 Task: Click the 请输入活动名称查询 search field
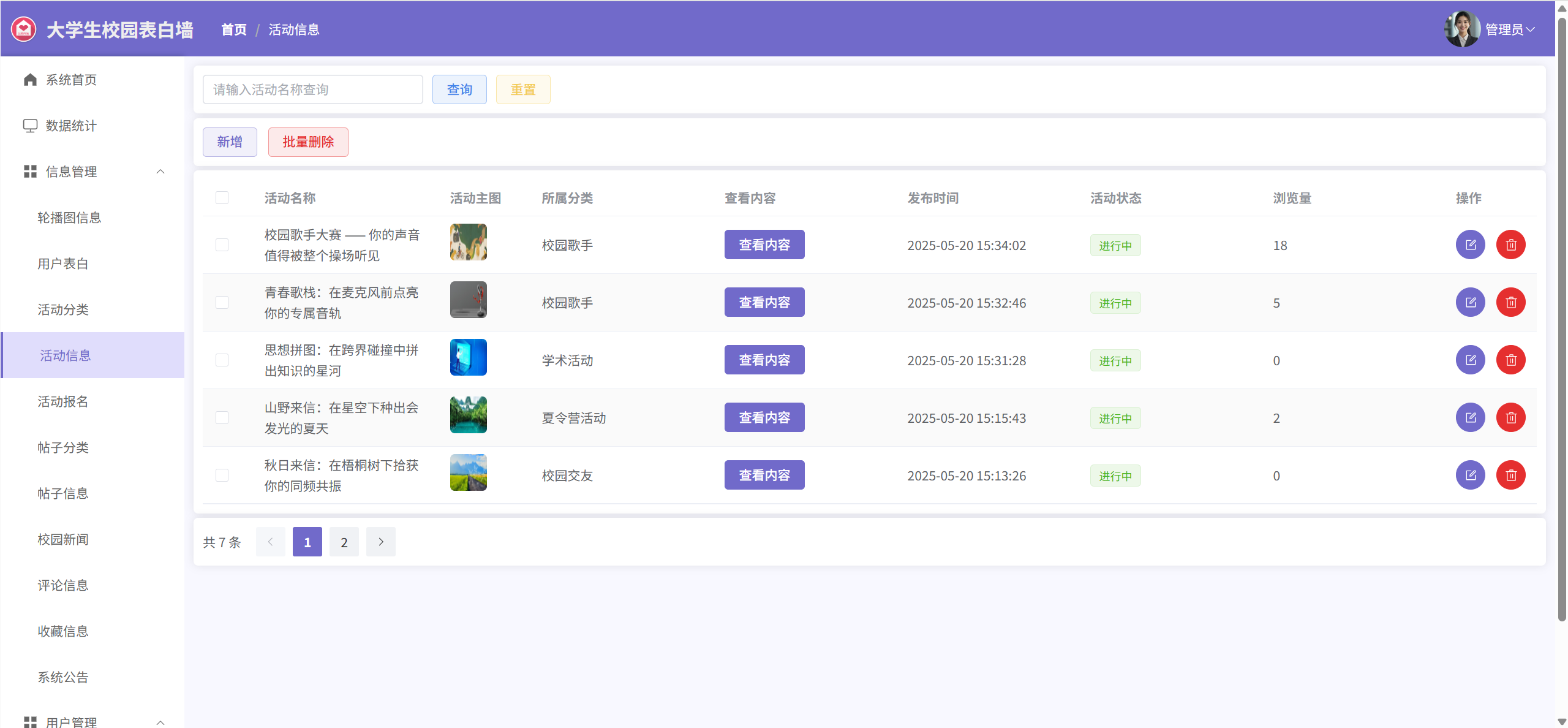312,89
